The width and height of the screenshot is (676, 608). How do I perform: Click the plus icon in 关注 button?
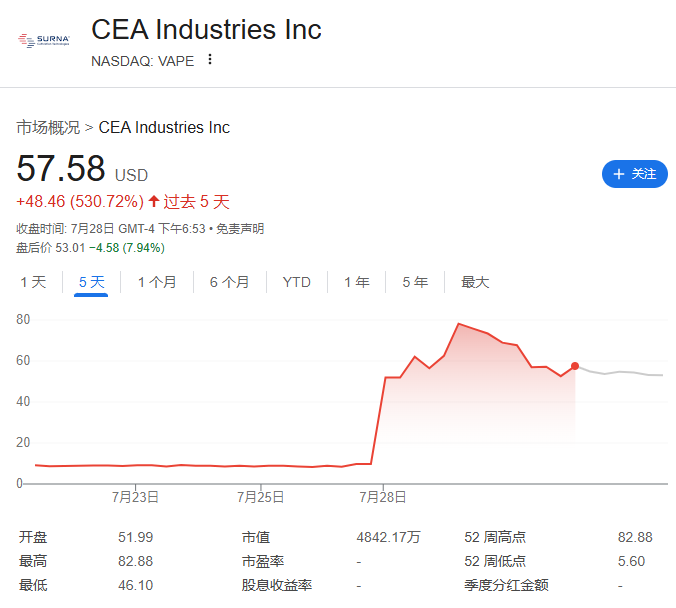pos(619,174)
